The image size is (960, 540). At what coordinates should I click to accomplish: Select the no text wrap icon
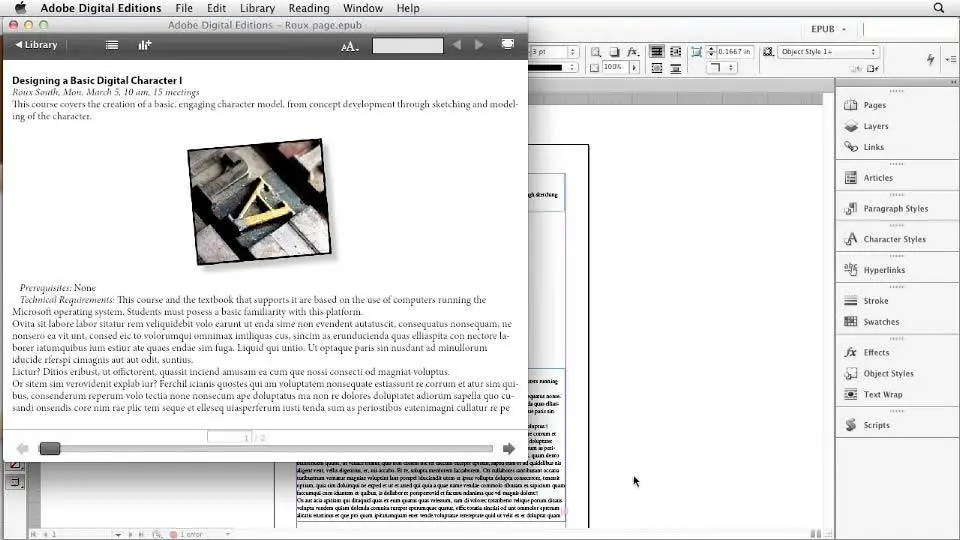[x=656, y=52]
